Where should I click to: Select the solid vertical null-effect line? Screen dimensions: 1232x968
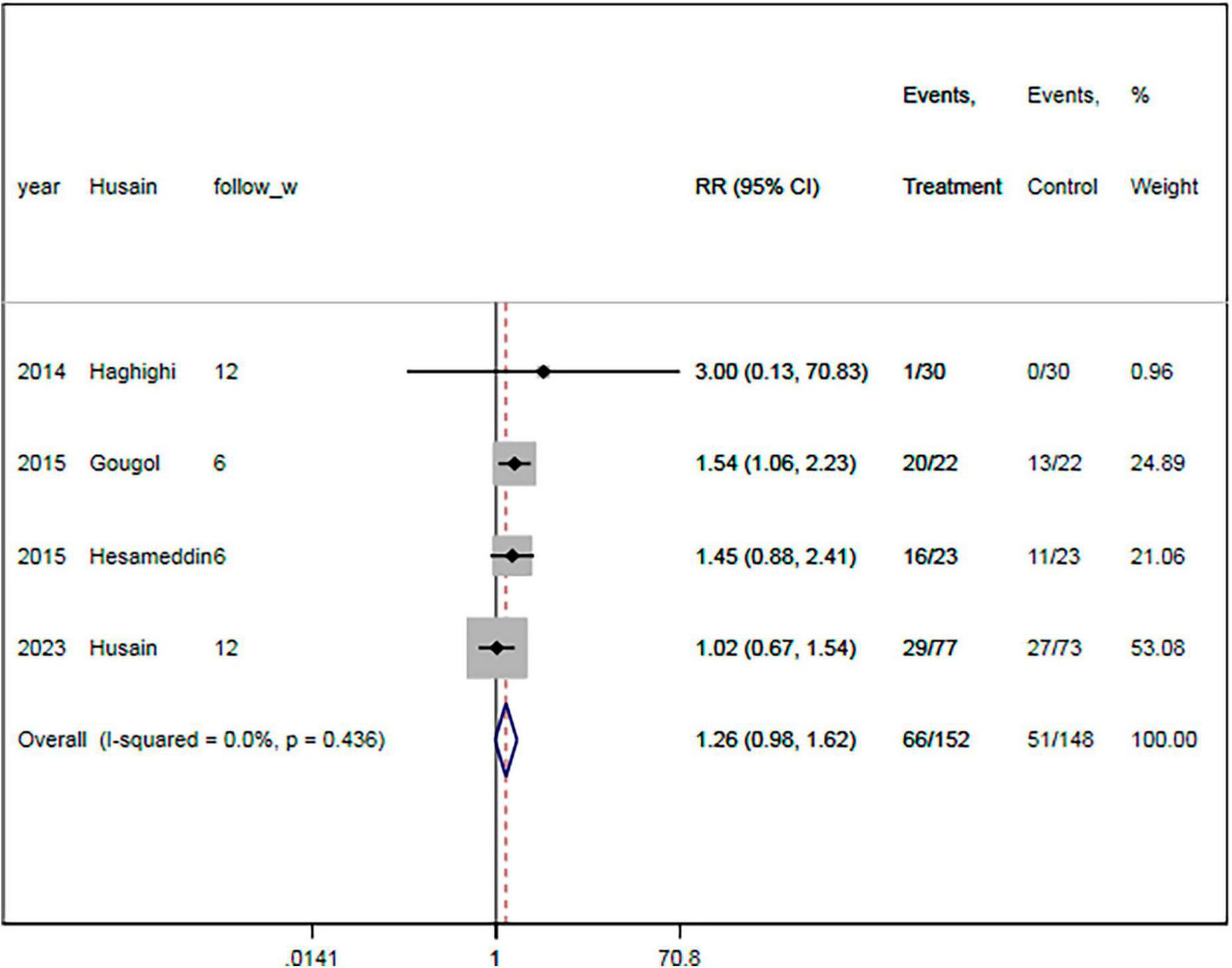pyautogui.click(x=494, y=417)
